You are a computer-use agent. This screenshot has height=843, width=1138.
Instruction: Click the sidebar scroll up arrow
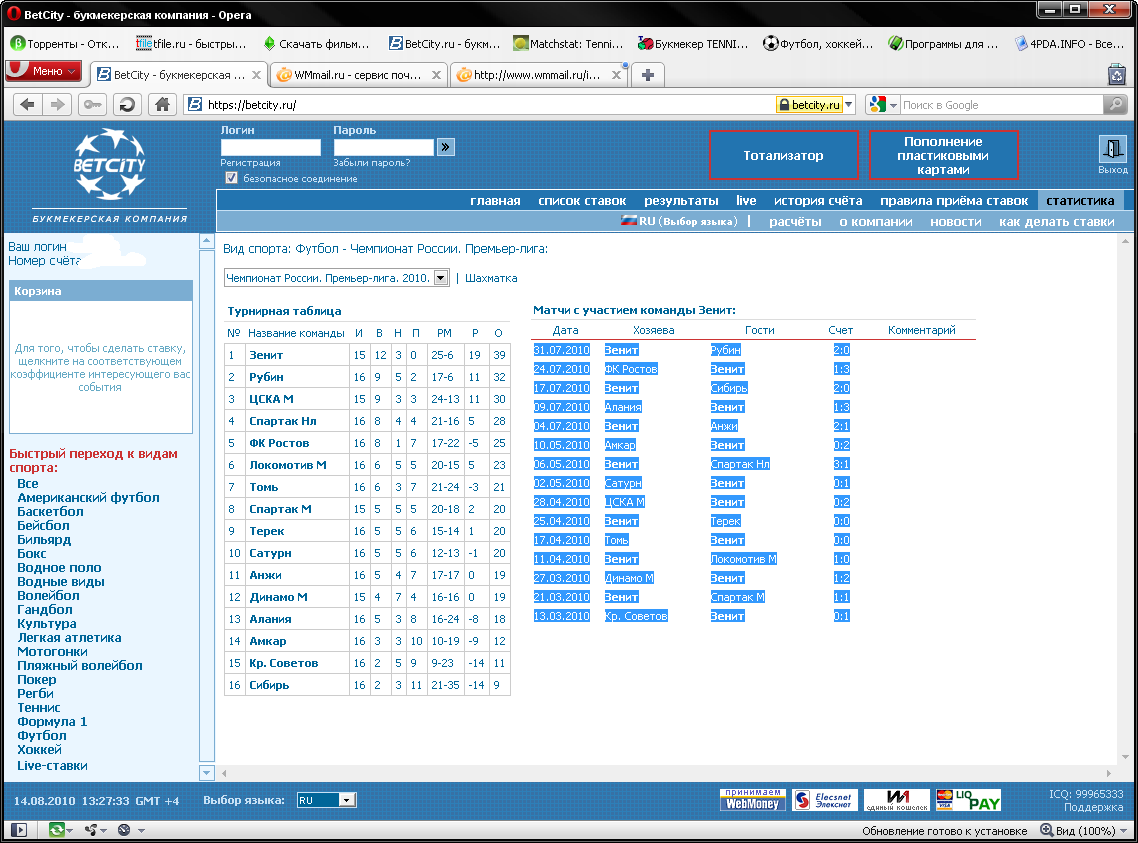[207, 240]
